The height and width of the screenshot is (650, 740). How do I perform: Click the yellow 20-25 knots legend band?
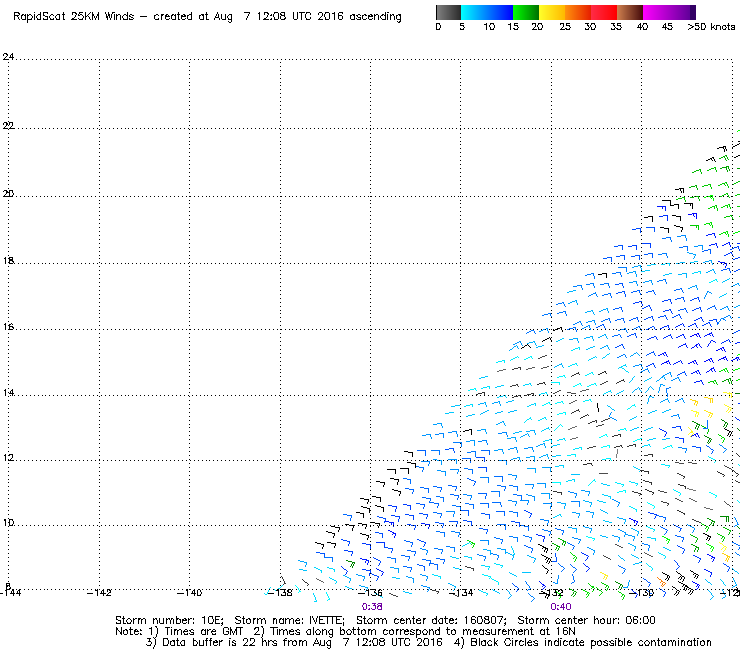coord(552,12)
